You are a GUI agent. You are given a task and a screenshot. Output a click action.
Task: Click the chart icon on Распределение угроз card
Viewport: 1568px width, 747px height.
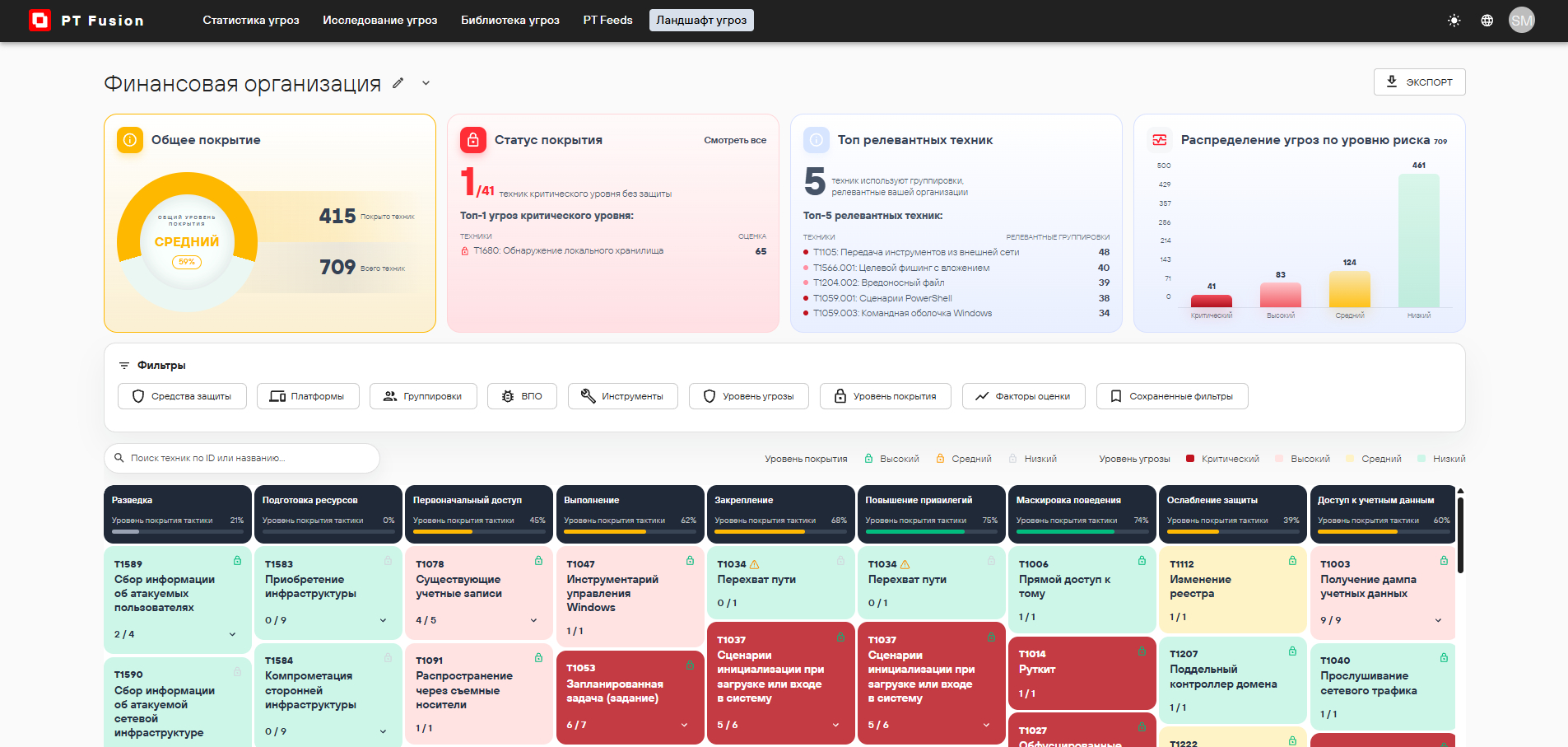coord(1160,140)
